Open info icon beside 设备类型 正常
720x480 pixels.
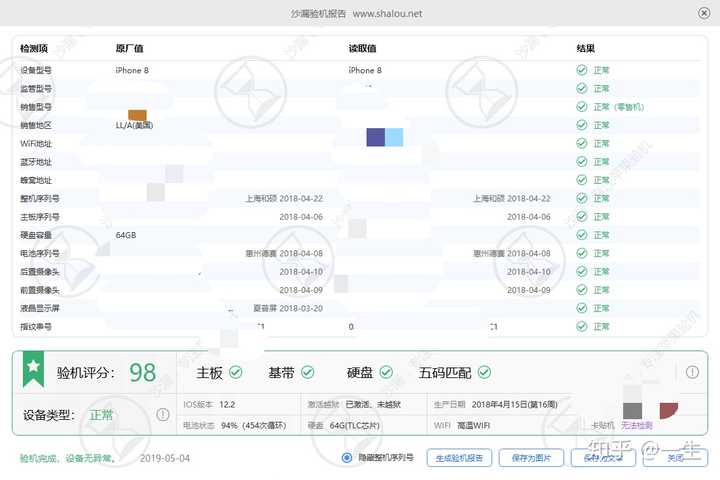pyautogui.click(x=163, y=415)
